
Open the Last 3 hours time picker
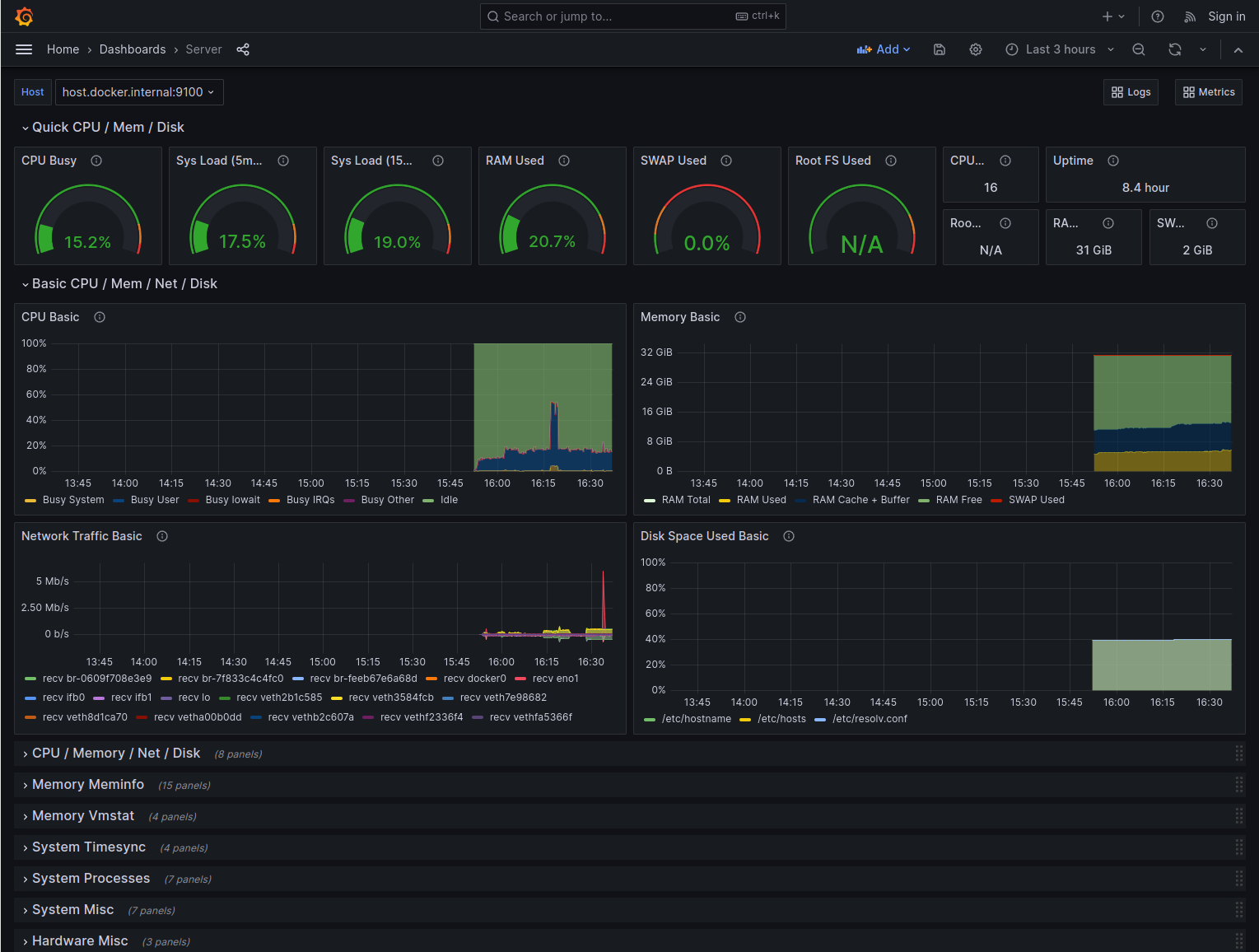pyautogui.click(x=1060, y=49)
